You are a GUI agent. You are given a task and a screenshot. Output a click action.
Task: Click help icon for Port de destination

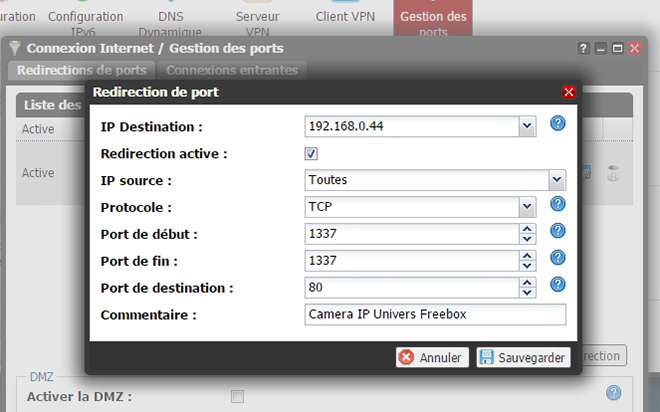click(558, 285)
